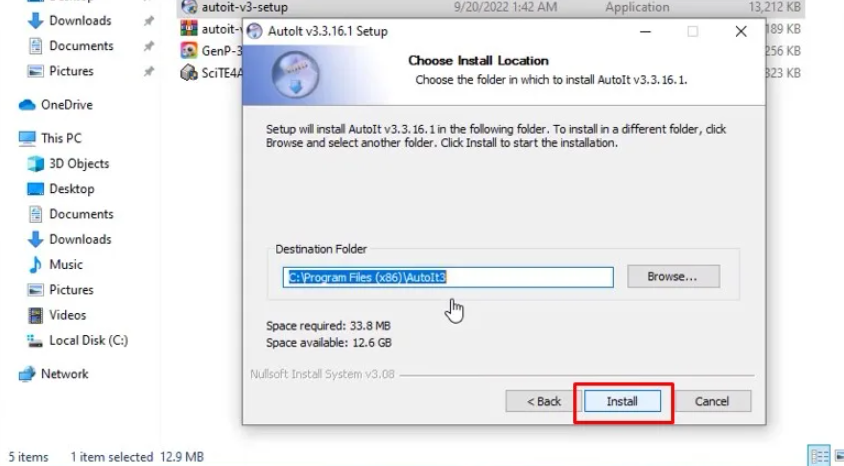The width and height of the screenshot is (844, 466).
Task: Select the autoit-v3-setup application icon
Action: (189, 7)
